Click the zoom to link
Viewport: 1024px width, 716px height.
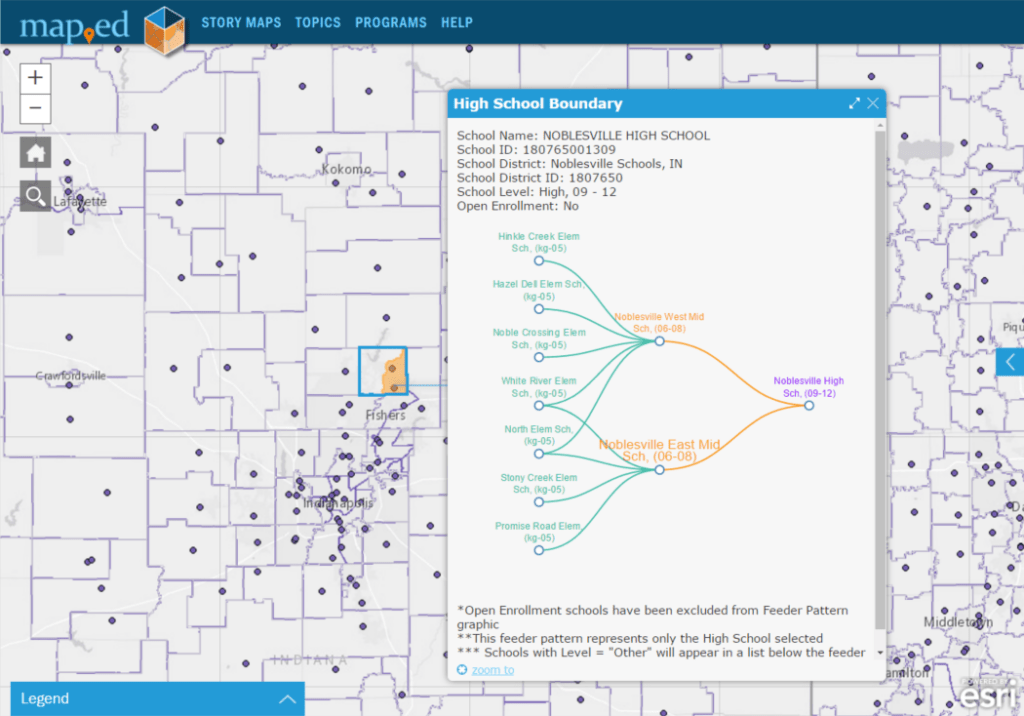[492, 670]
